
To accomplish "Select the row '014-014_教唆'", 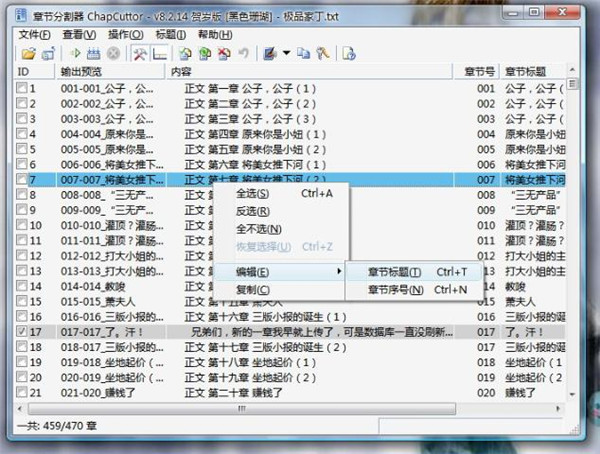I will 290,286.
